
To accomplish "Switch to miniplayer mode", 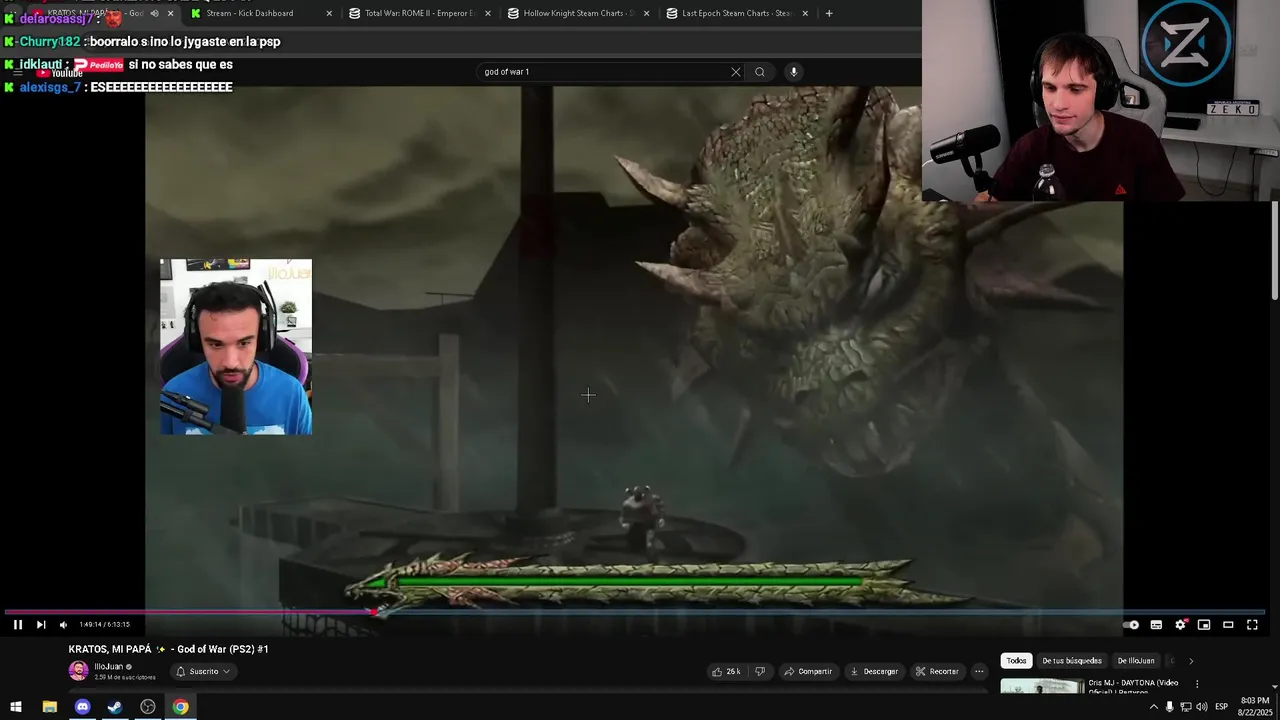I will pyautogui.click(x=1204, y=625).
